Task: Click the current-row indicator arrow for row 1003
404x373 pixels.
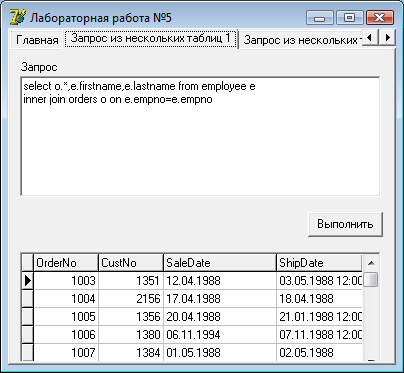Action: 28,281
